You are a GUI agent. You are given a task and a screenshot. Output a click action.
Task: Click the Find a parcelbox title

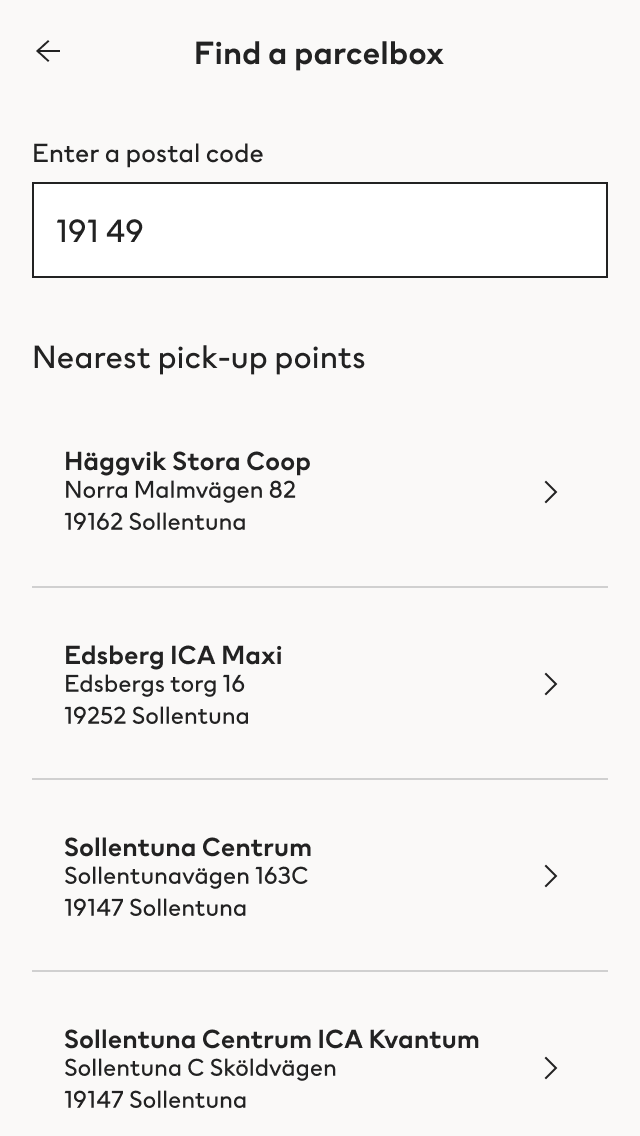click(319, 54)
